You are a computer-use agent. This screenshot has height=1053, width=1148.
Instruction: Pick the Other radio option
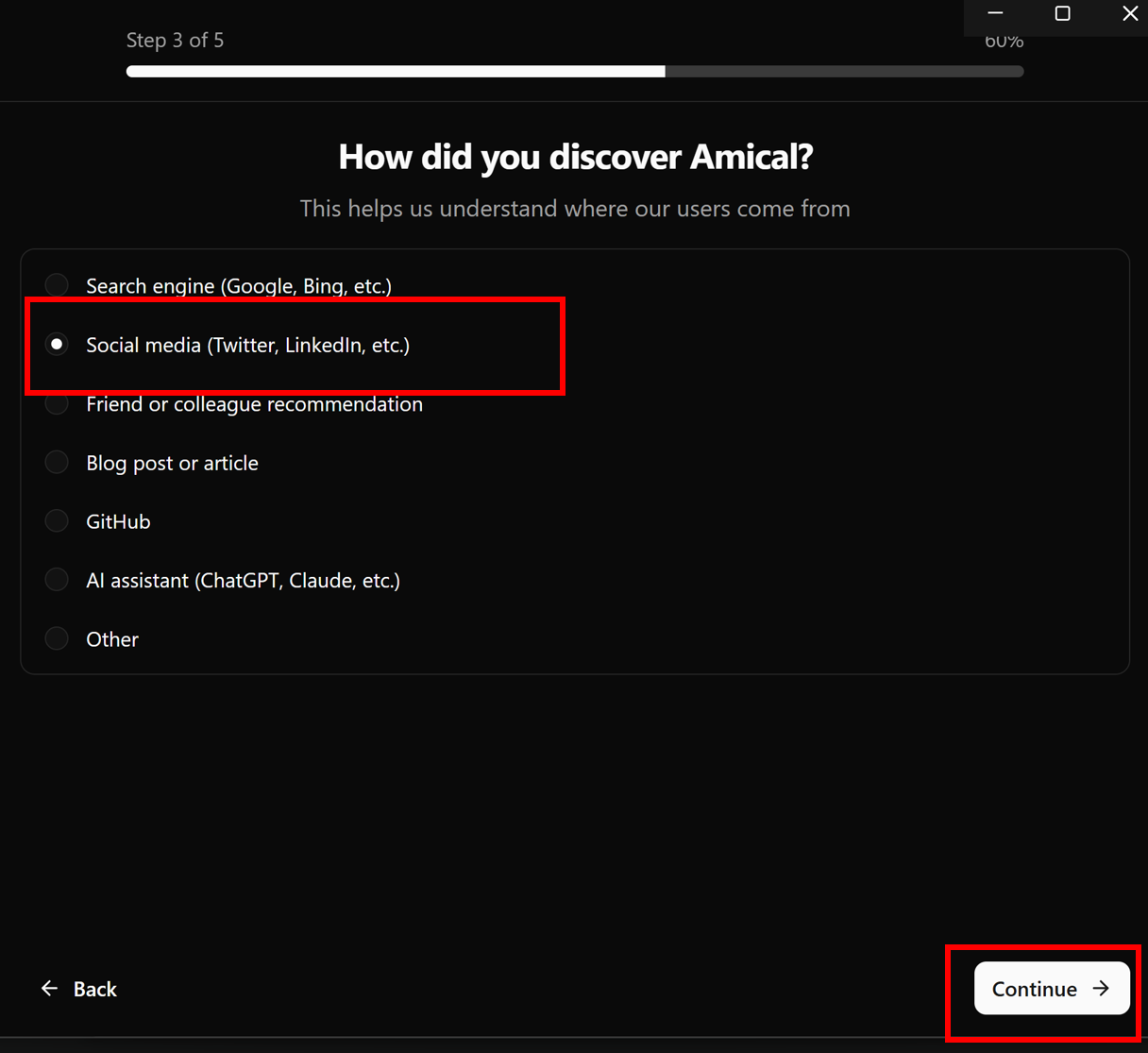point(57,639)
